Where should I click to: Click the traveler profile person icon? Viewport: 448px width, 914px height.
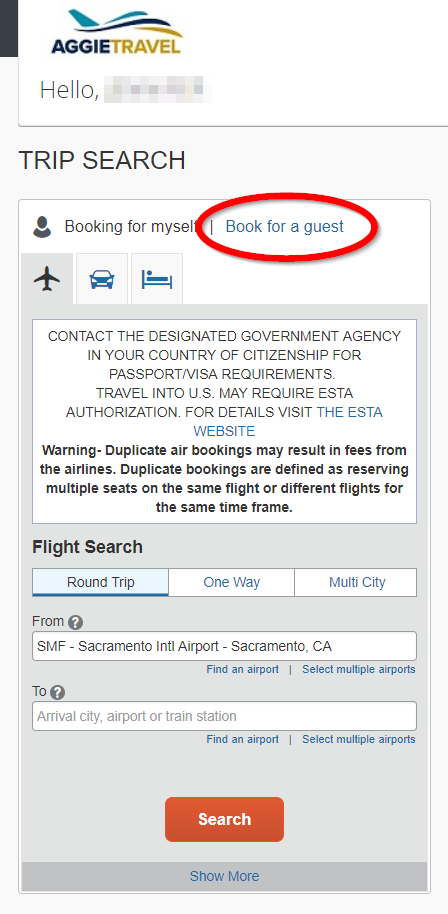tap(43, 227)
